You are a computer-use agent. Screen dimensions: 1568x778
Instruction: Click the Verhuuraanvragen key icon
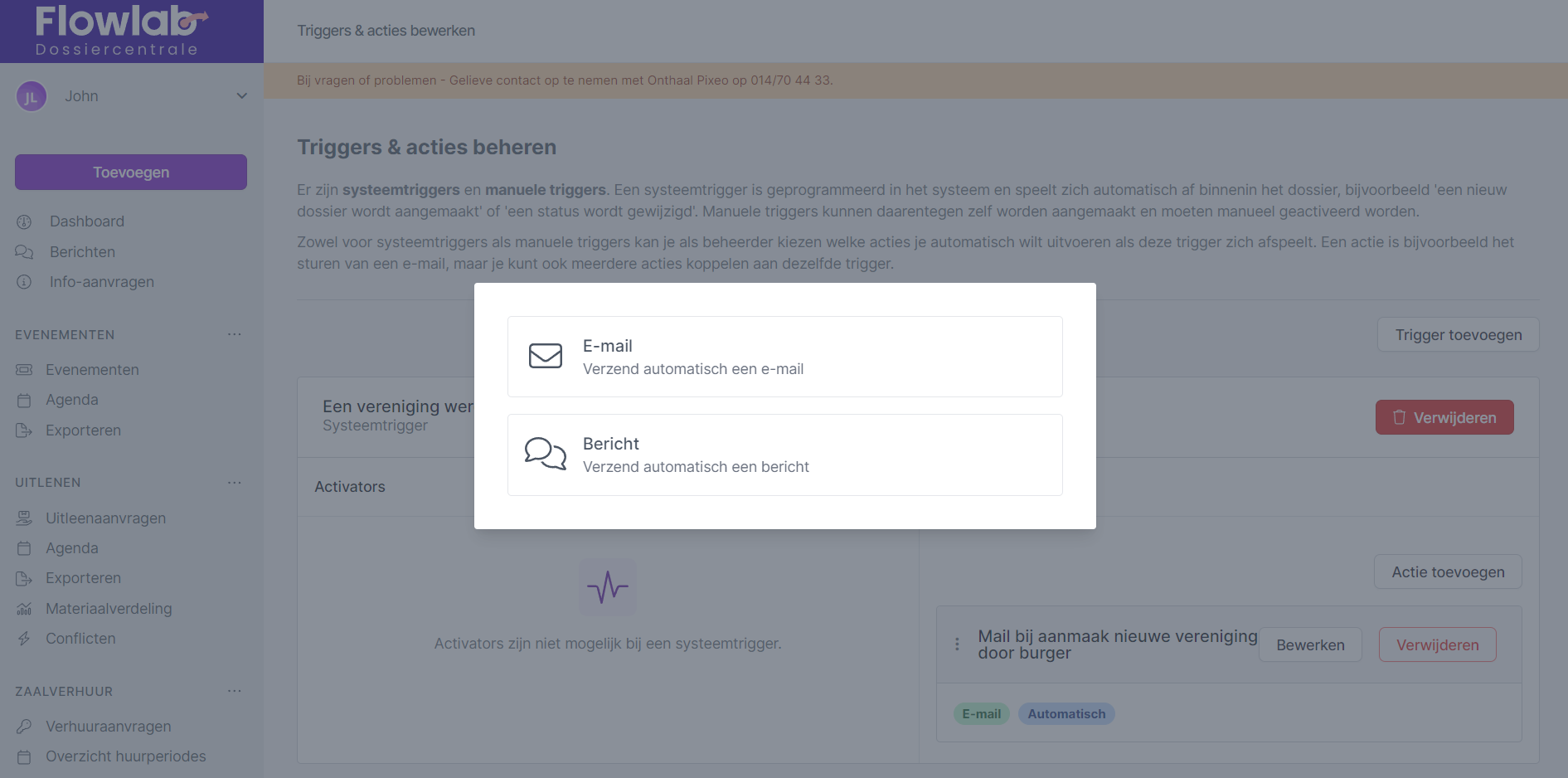coord(24,727)
